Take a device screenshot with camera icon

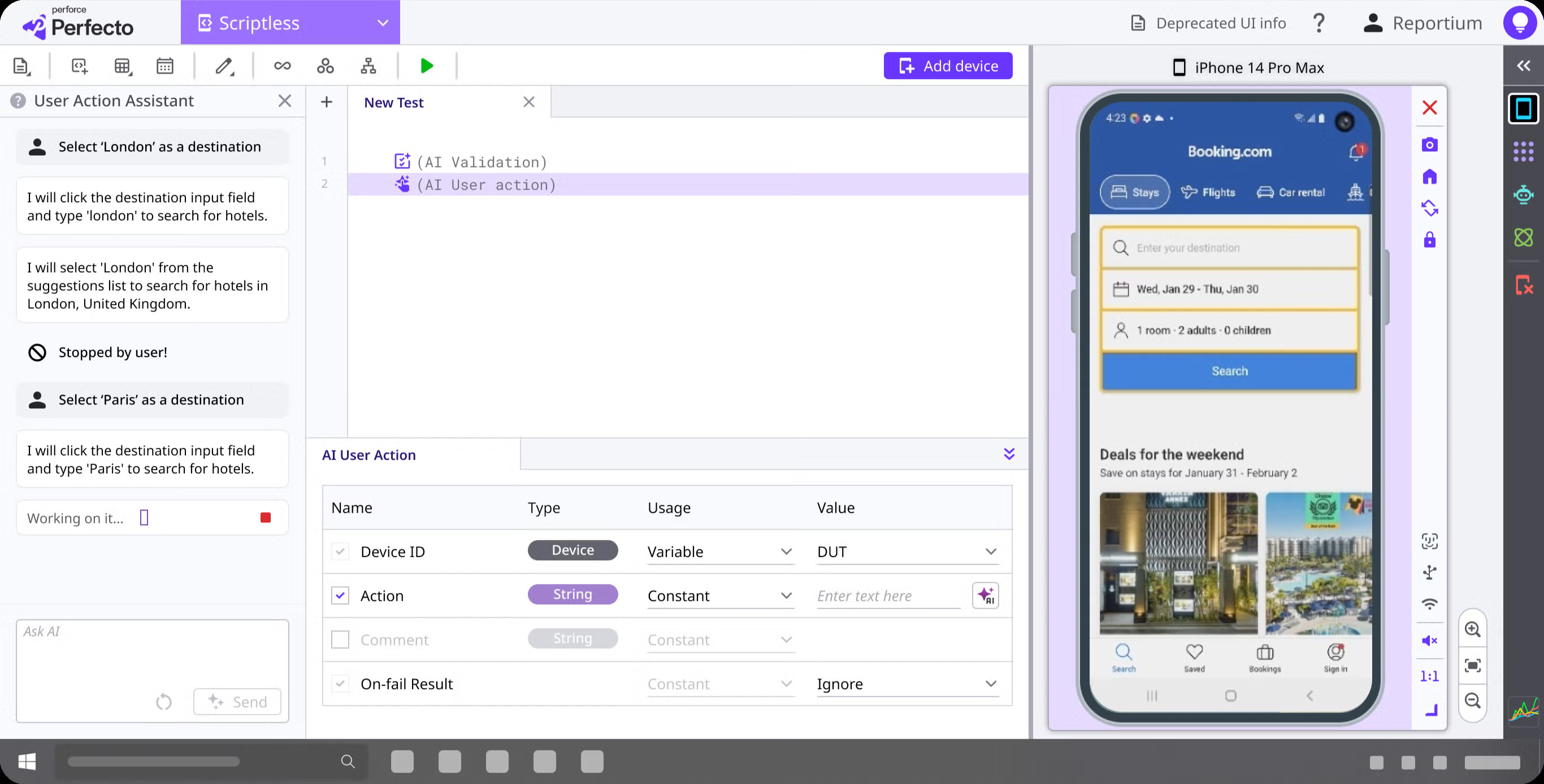tap(1429, 145)
